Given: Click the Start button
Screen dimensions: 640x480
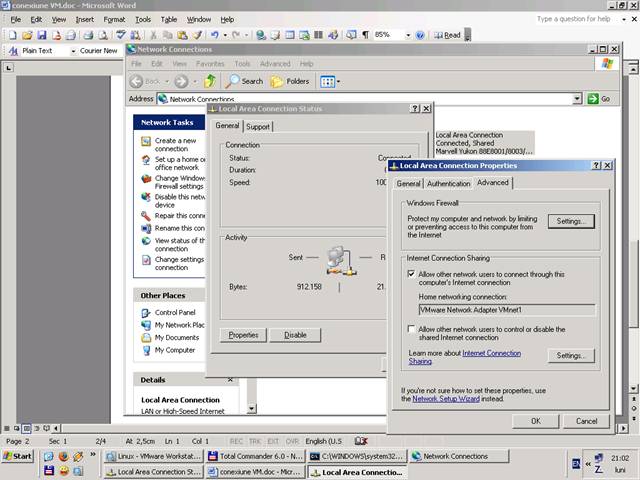Looking at the screenshot, I should coord(18,456).
